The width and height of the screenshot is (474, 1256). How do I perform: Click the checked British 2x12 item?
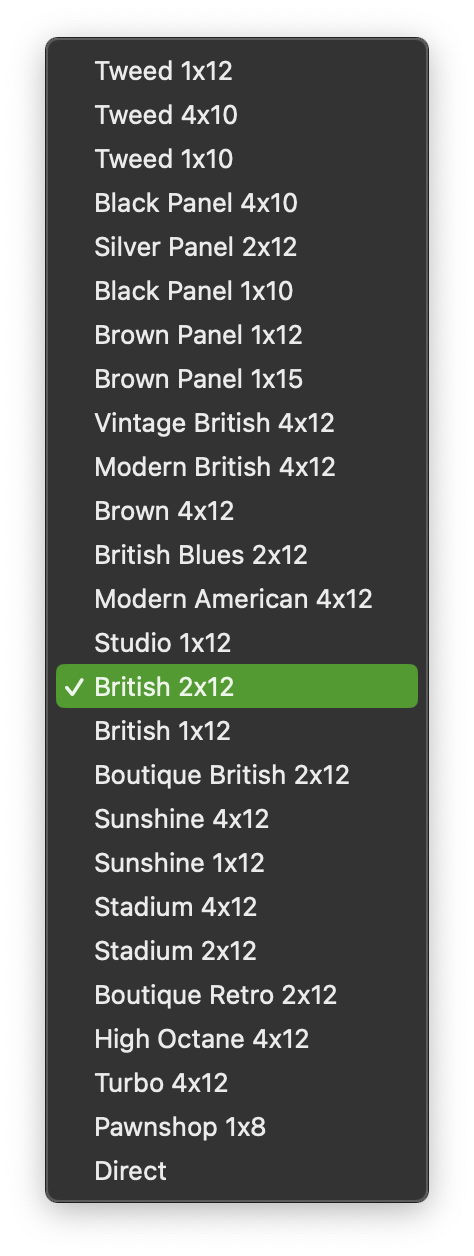coord(237,687)
